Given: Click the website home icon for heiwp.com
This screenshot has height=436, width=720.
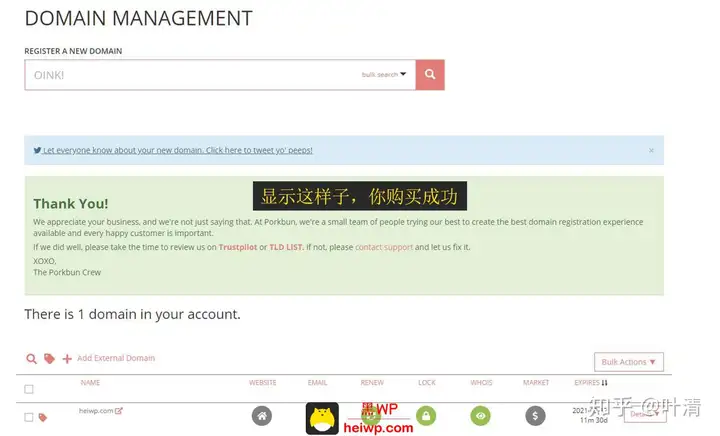Looking at the screenshot, I should (262, 416).
